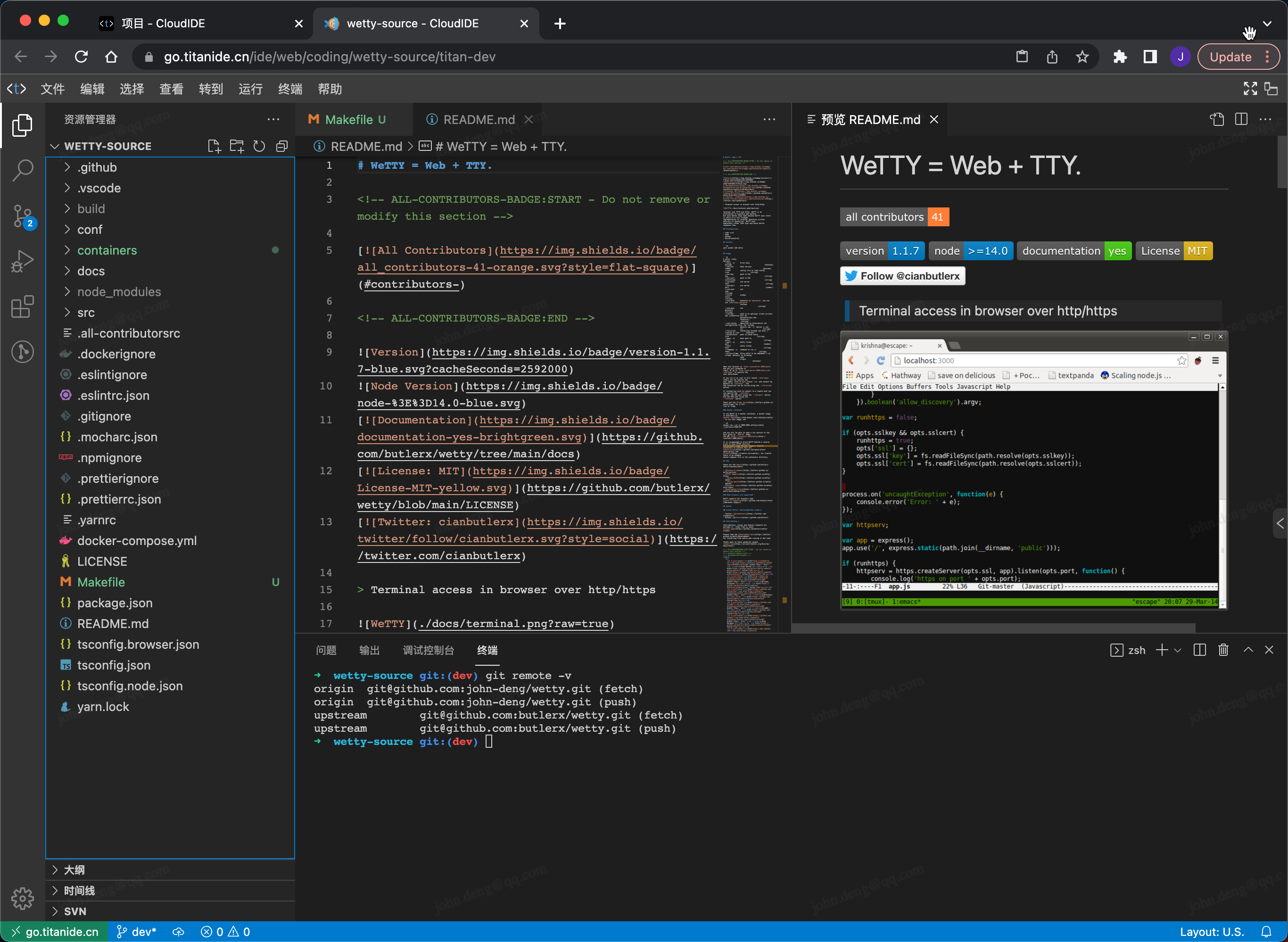Viewport: 1288px width, 942px height.
Task: Toggle browser side panel button
Action: [1150, 57]
